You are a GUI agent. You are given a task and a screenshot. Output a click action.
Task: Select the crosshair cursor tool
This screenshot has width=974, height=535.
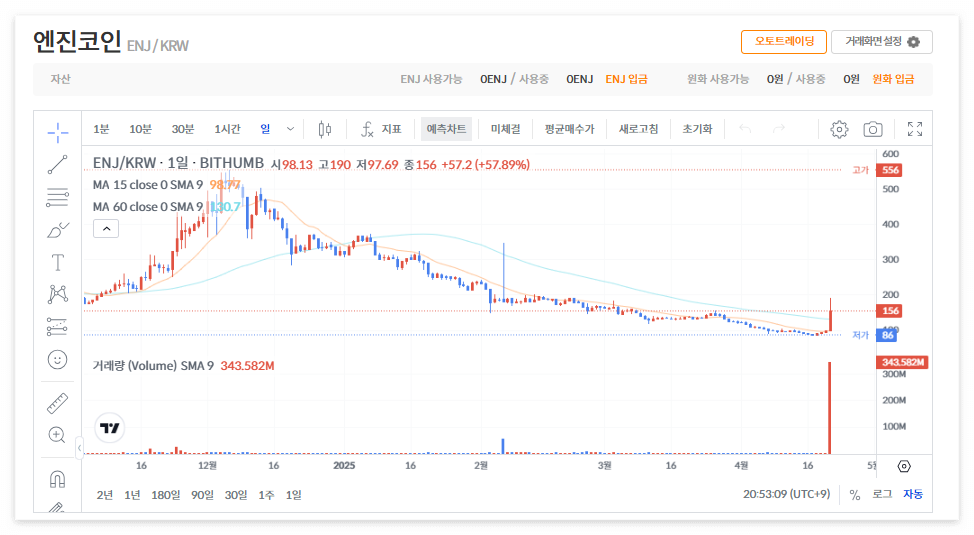58,132
